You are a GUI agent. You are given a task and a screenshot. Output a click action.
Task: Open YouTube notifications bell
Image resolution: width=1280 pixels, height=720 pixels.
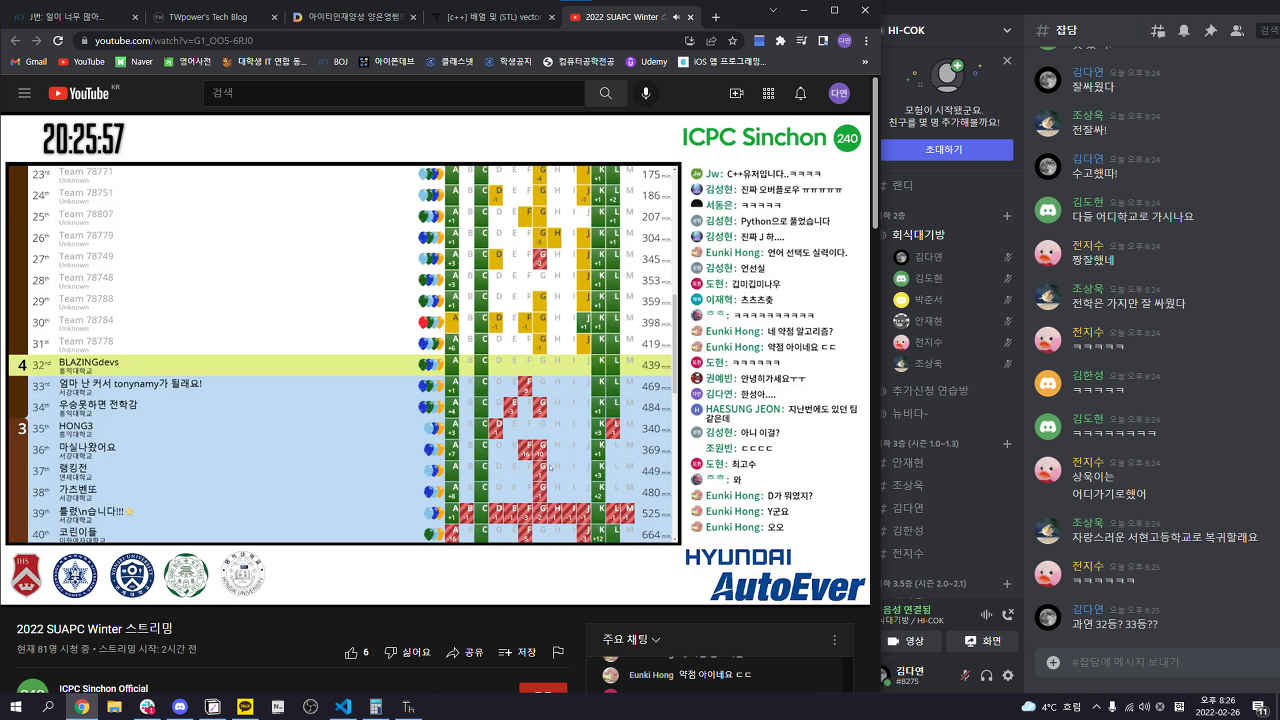click(x=800, y=93)
